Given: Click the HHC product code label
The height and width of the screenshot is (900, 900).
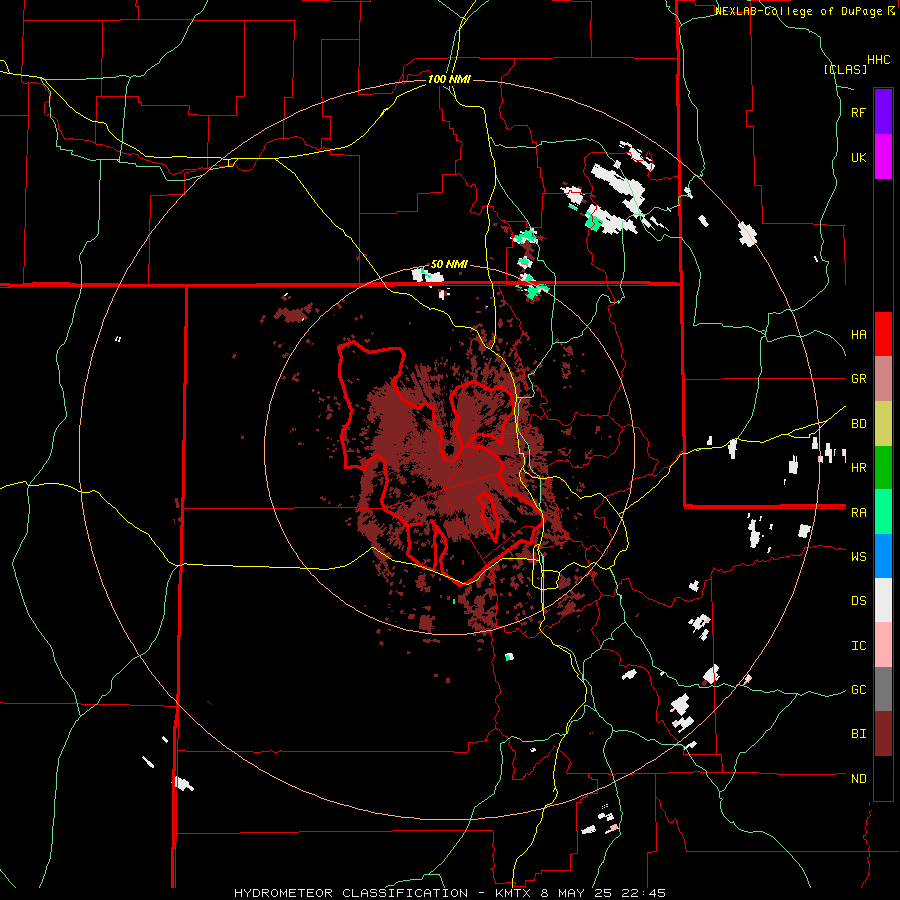Looking at the screenshot, I should point(878,60).
